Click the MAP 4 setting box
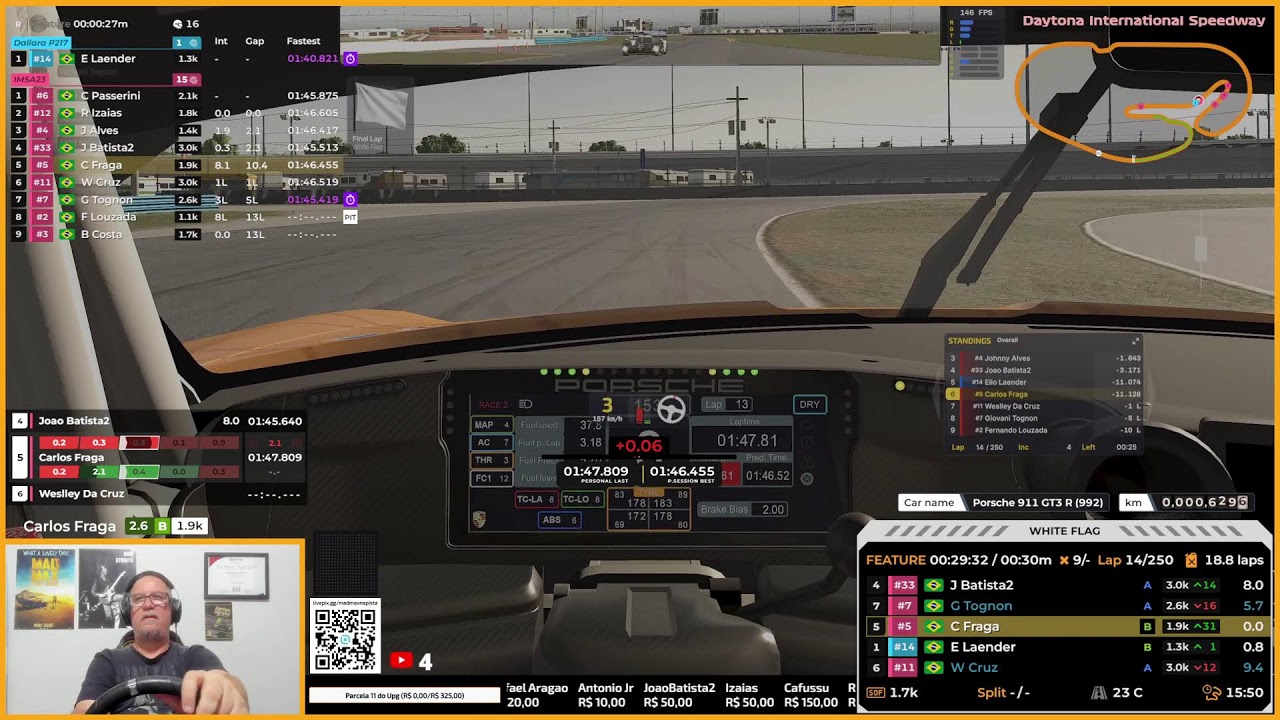Screen dimensions: 1280x720 (x=492, y=425)
